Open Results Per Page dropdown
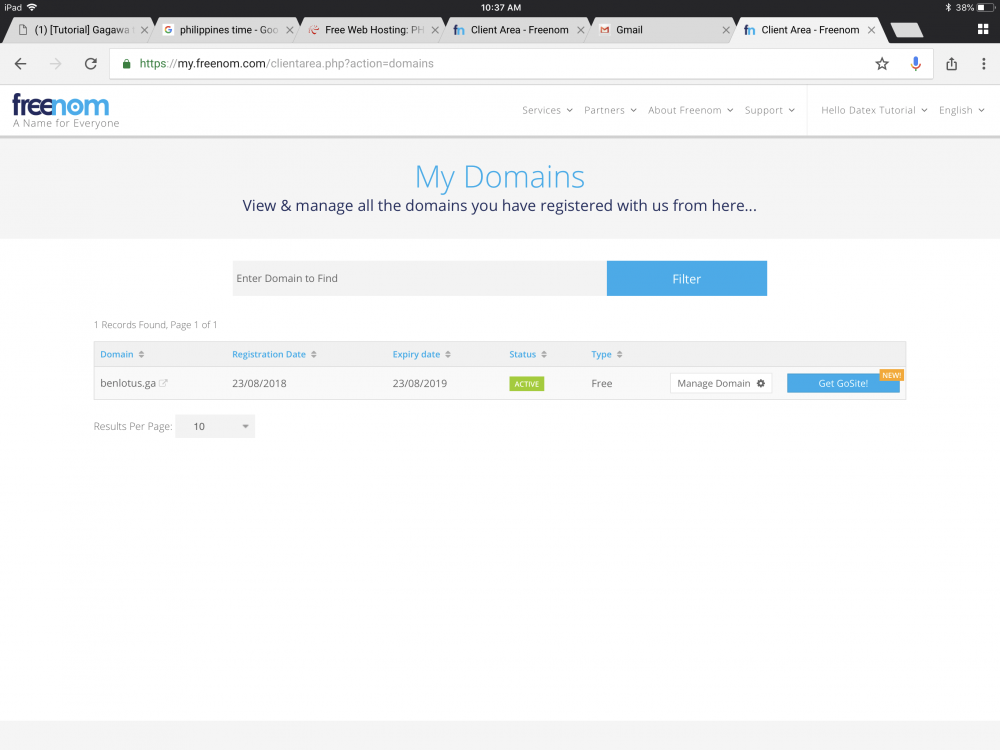Screen dimensions: 1000x750 tap(215, 426)
